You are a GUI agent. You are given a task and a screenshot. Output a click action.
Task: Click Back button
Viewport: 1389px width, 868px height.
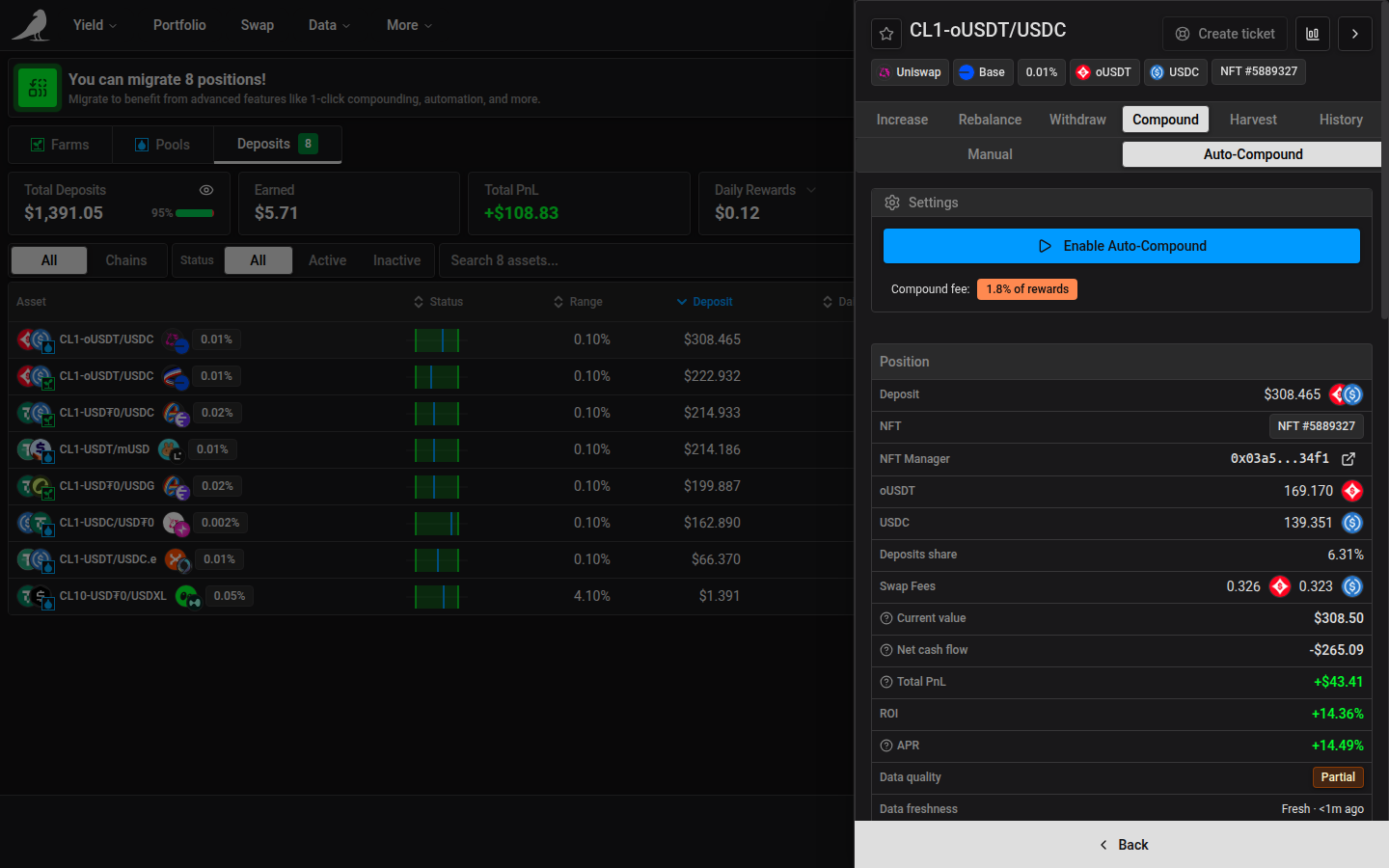pos(1122,845)
